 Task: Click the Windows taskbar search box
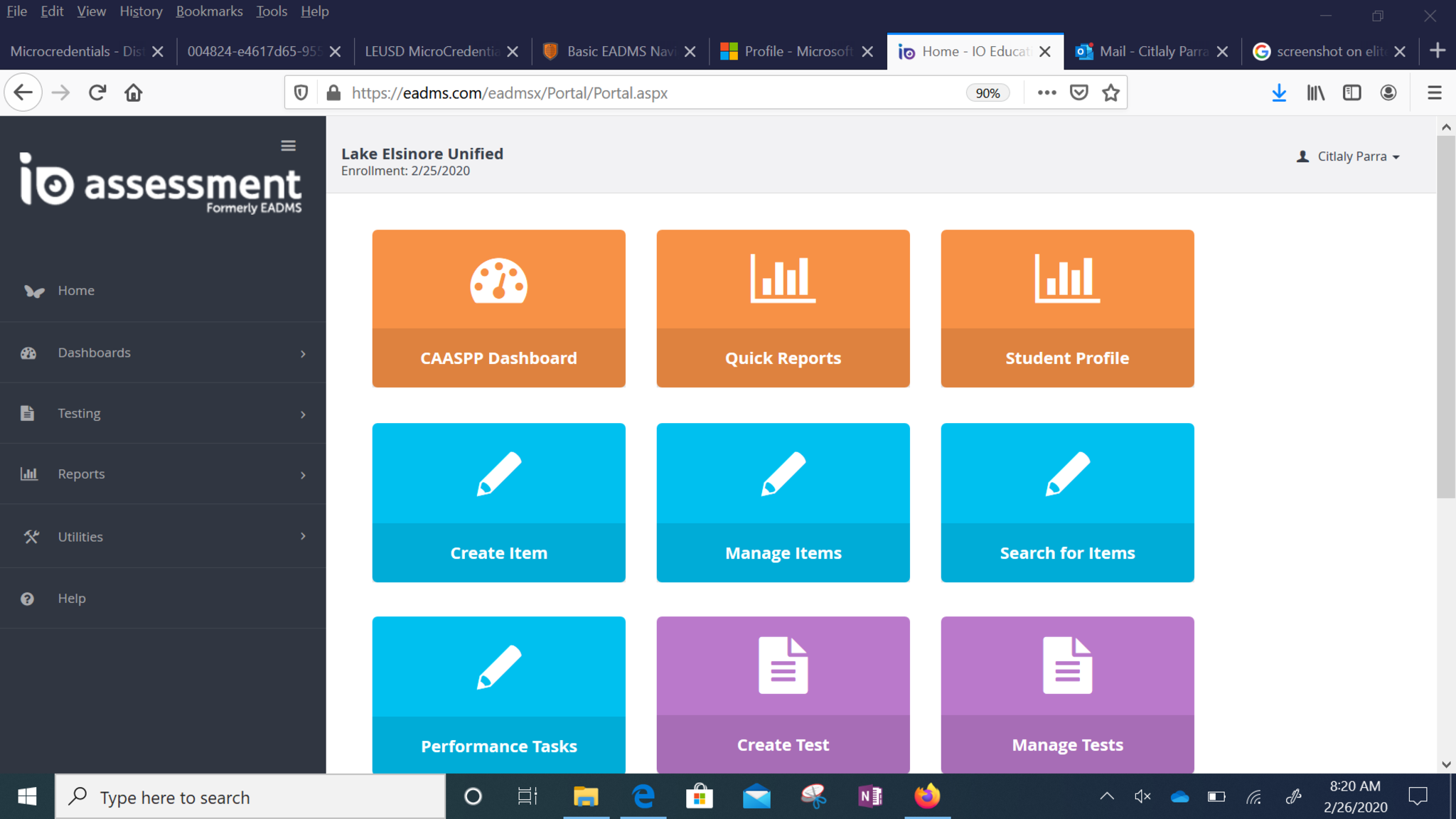250,798
